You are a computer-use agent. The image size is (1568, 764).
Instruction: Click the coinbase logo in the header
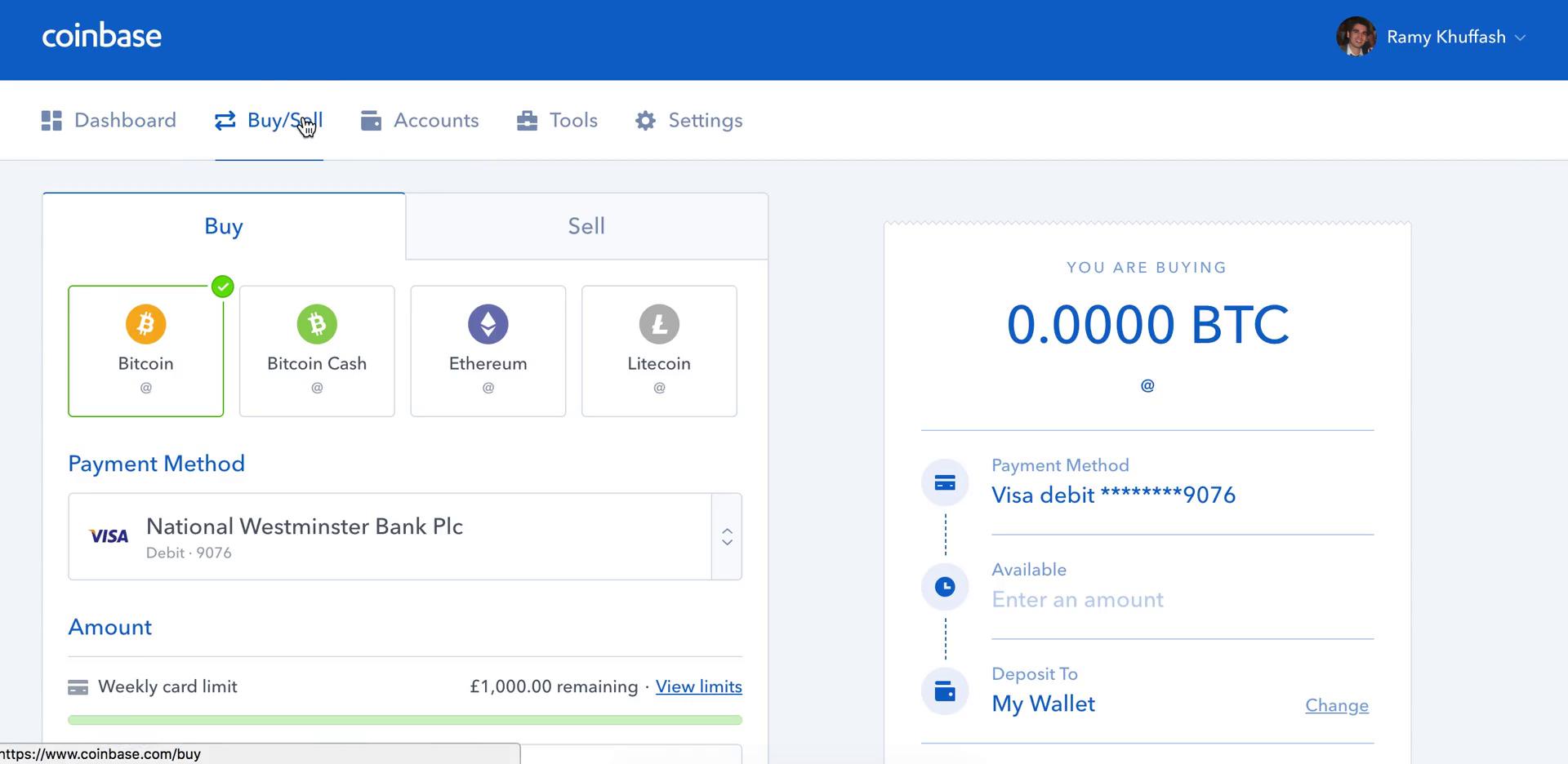pyautogui.click(x=101, y=36)
